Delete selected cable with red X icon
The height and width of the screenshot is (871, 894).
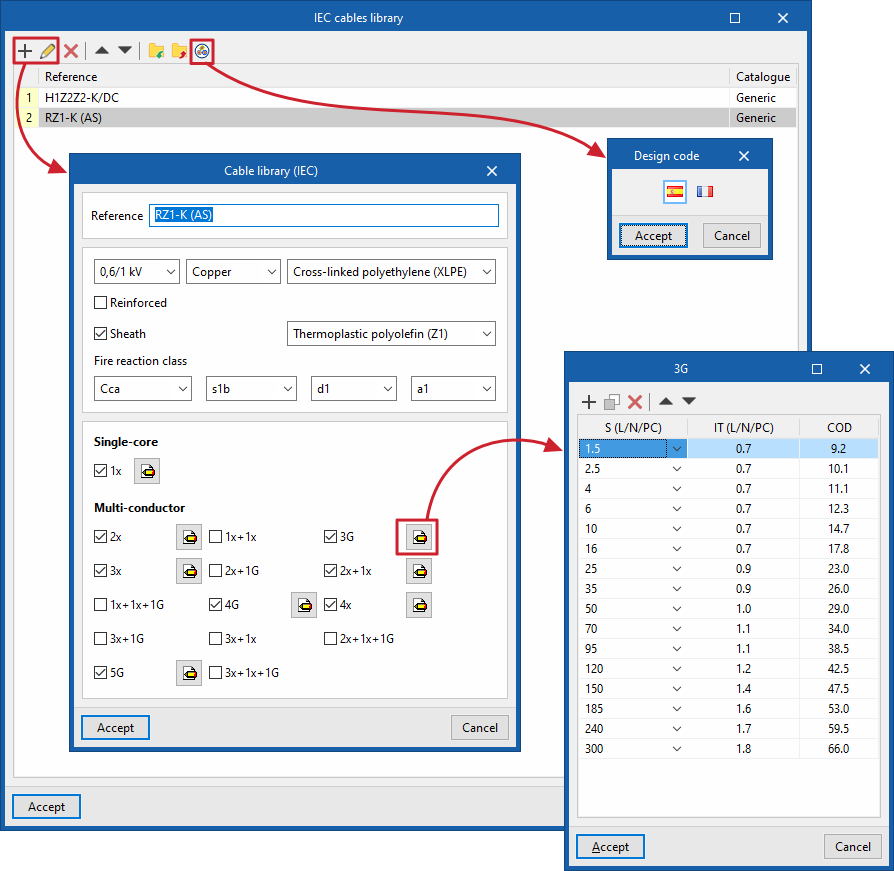[x=71, y=51]
